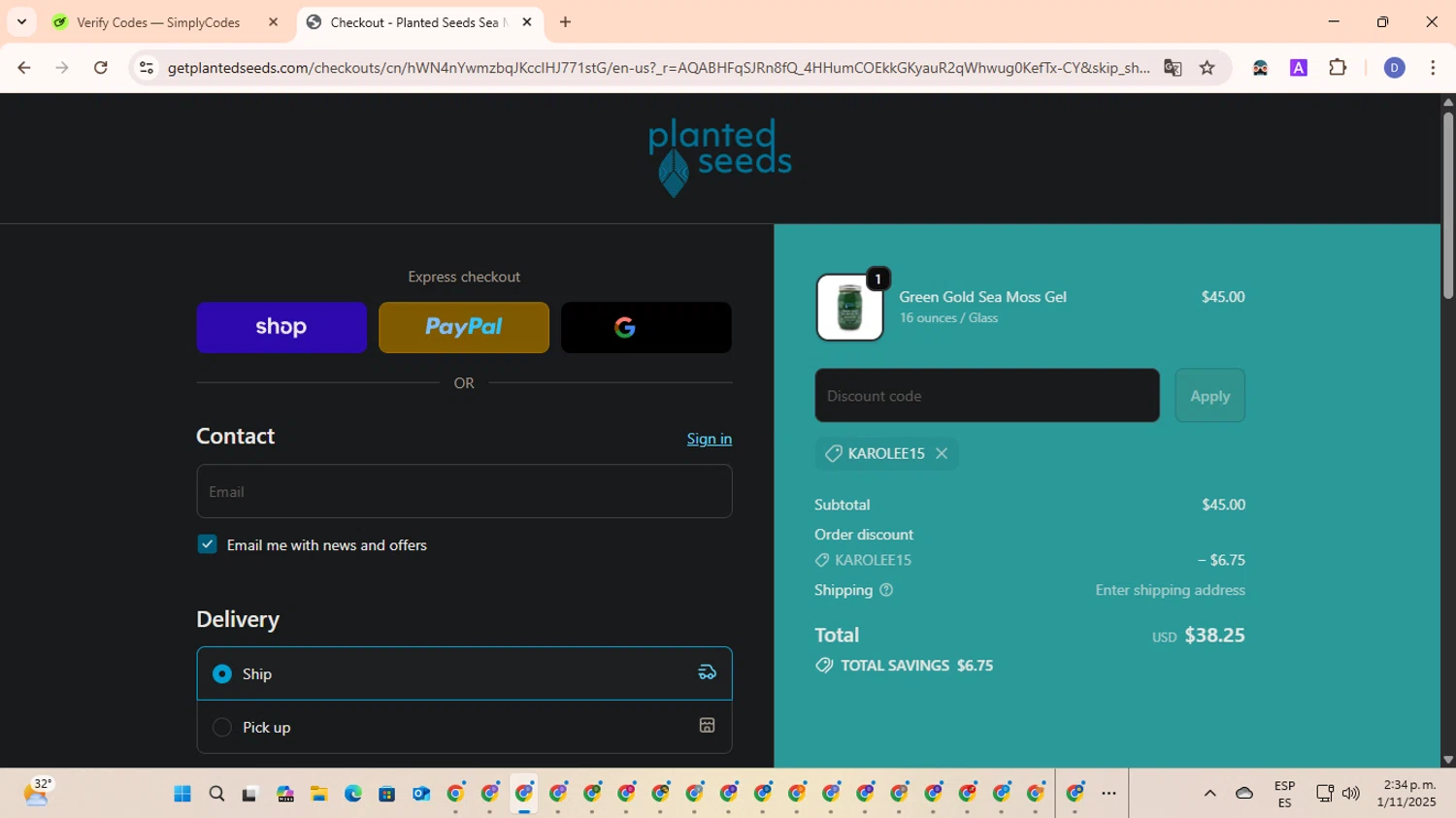Choose PayPal express checkout

(x=464, y=327)
